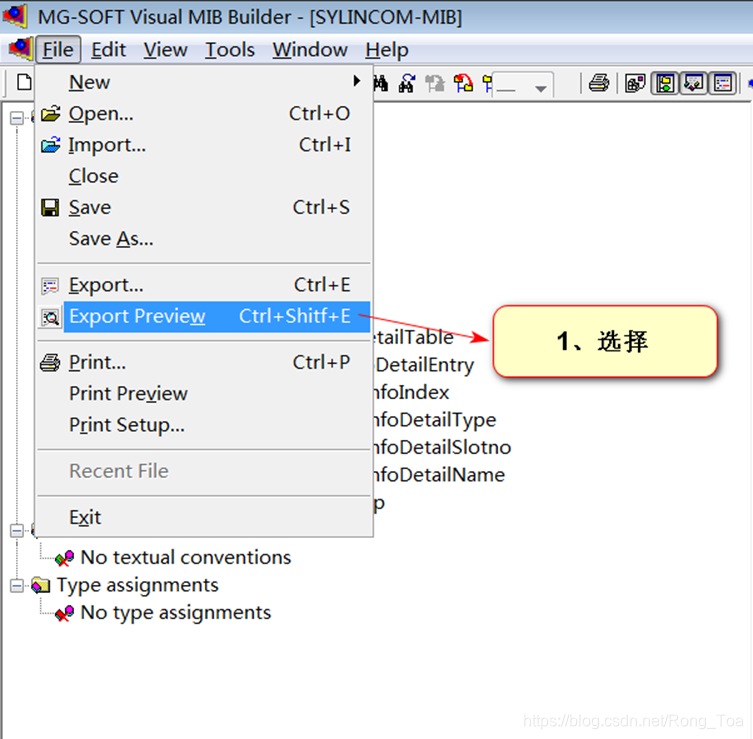Image resolution: width=753 pixels, height=739 pixels.
Task: Click the binoculars Find toolbar icon
Action: [x=381, y=83]
